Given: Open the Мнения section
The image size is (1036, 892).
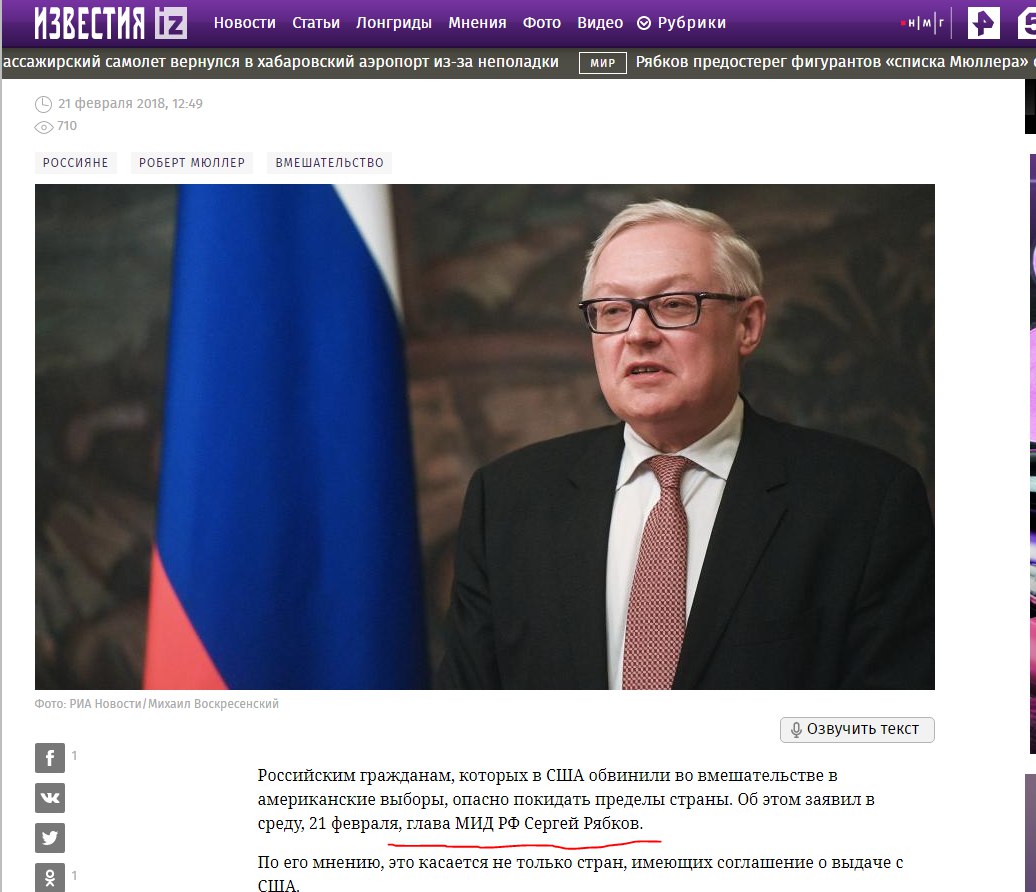Looking at the screenshot, I should coord(477,23).
